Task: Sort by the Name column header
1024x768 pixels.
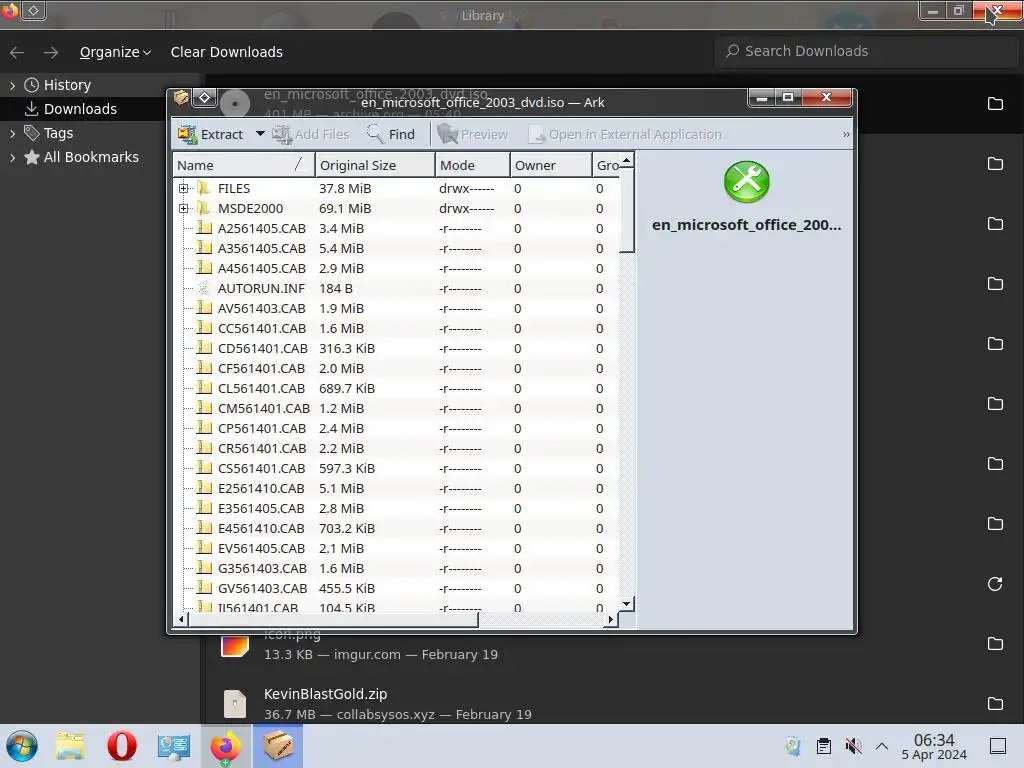Action: [244, 165]
